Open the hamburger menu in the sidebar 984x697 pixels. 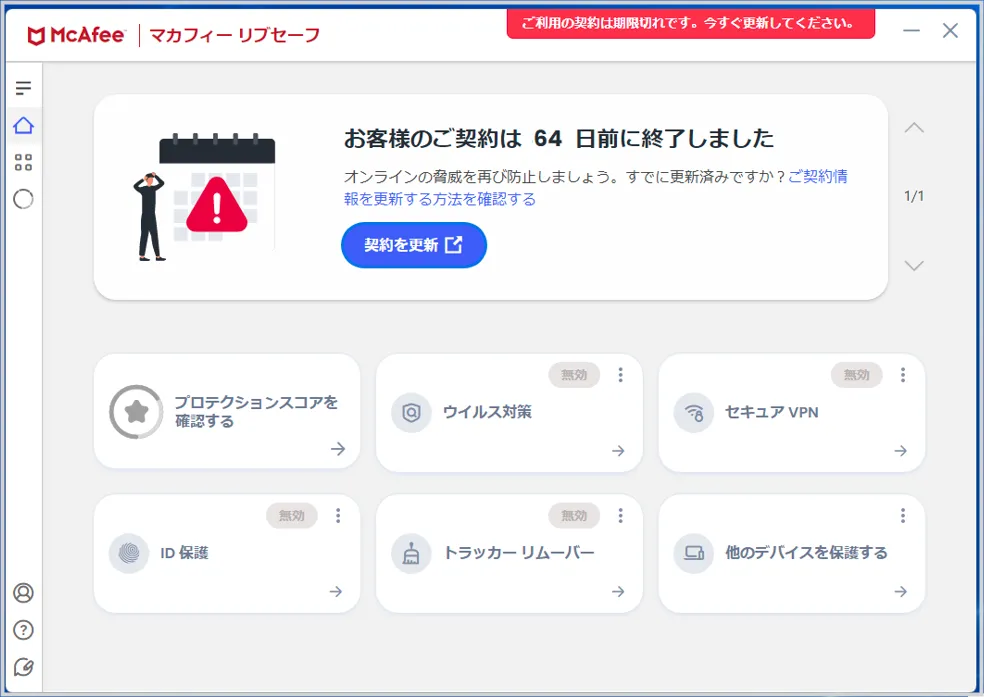pyautogui.click(x=23, y=88)
